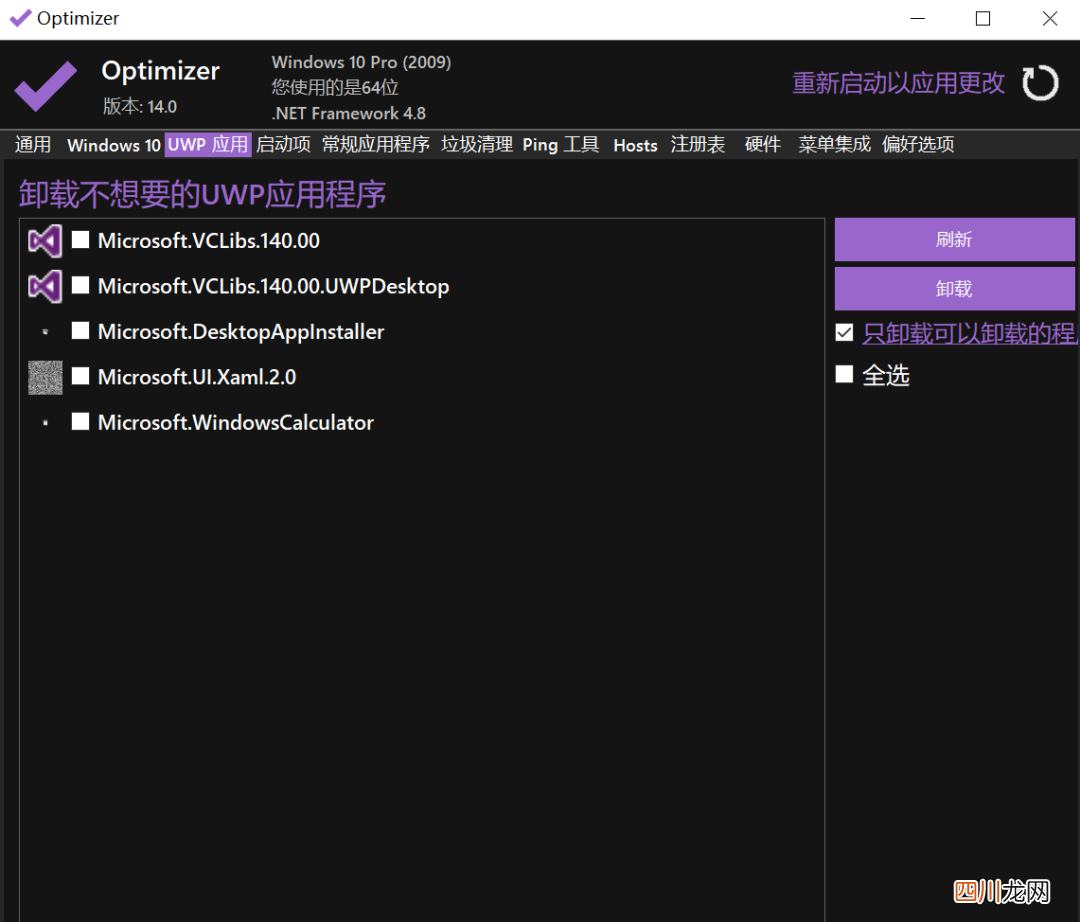
Task: Click the restart circular arrow icon
Action: click(x=1039, y=83)
